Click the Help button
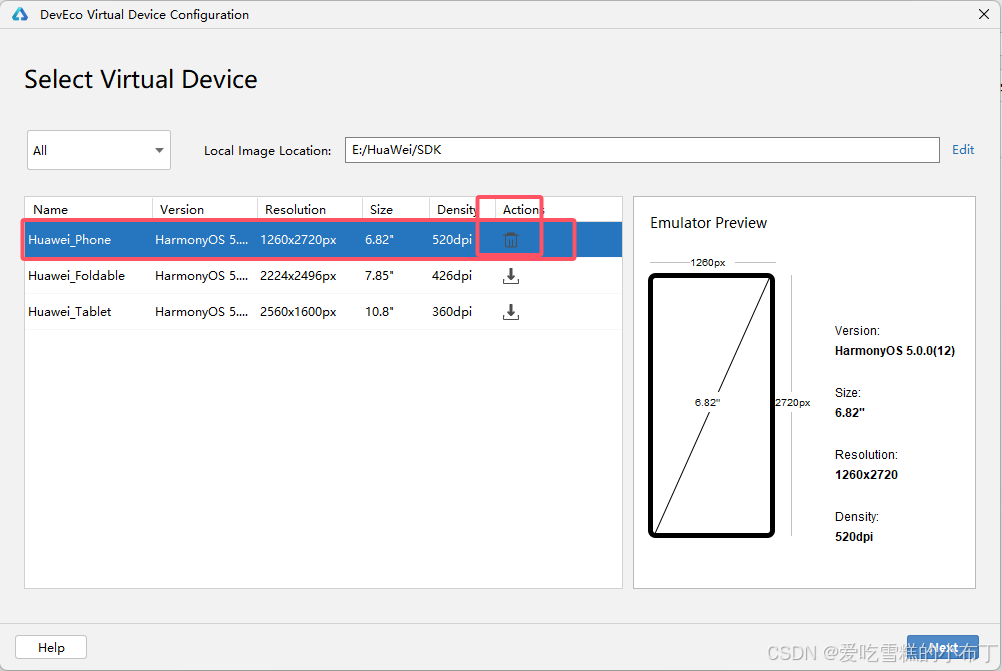Screen dimensions: 1002x671 pos(51,647)
